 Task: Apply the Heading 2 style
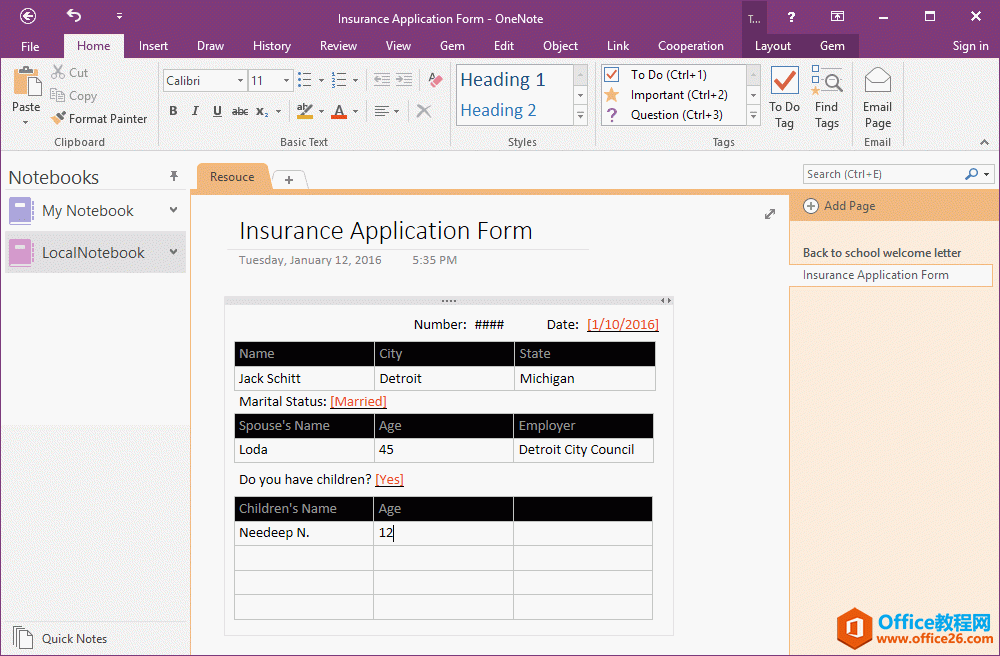[x=498, y=110]
